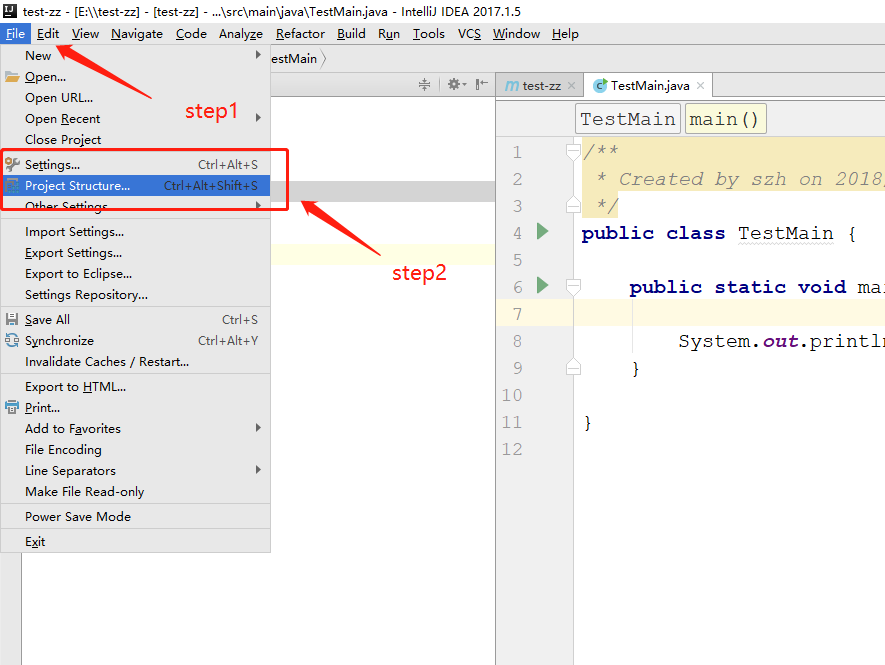Viewport: 885px width, 665px height.
Task: Select Close Project
Action: pos(135,139)
